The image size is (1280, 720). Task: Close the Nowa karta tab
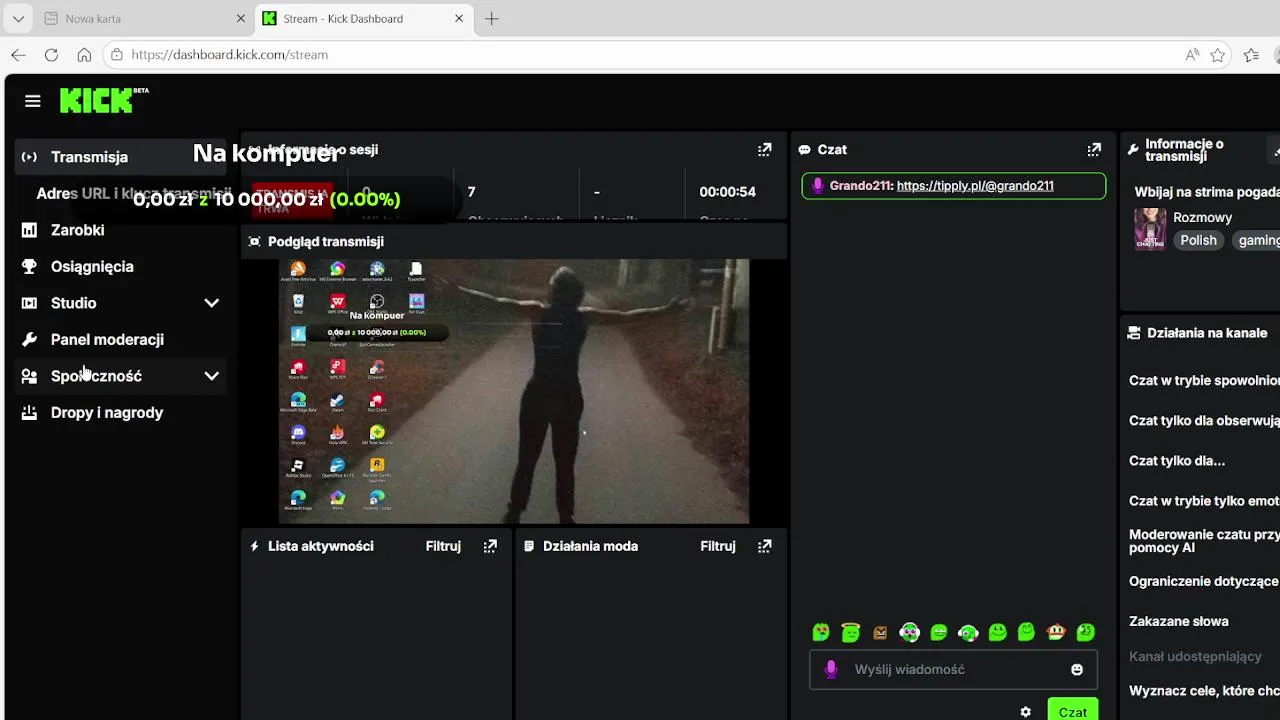(241, 18)
